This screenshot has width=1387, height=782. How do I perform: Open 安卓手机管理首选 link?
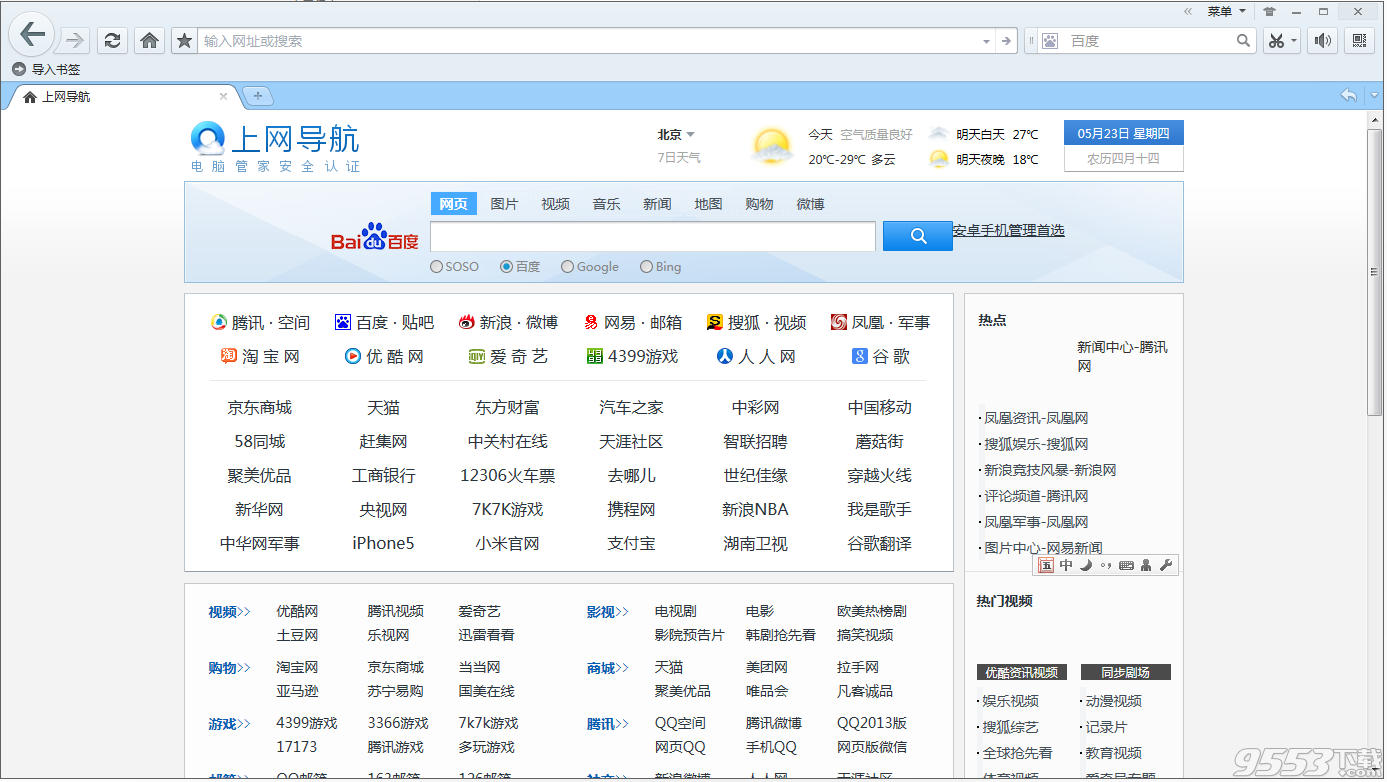tap(1008, 230)
